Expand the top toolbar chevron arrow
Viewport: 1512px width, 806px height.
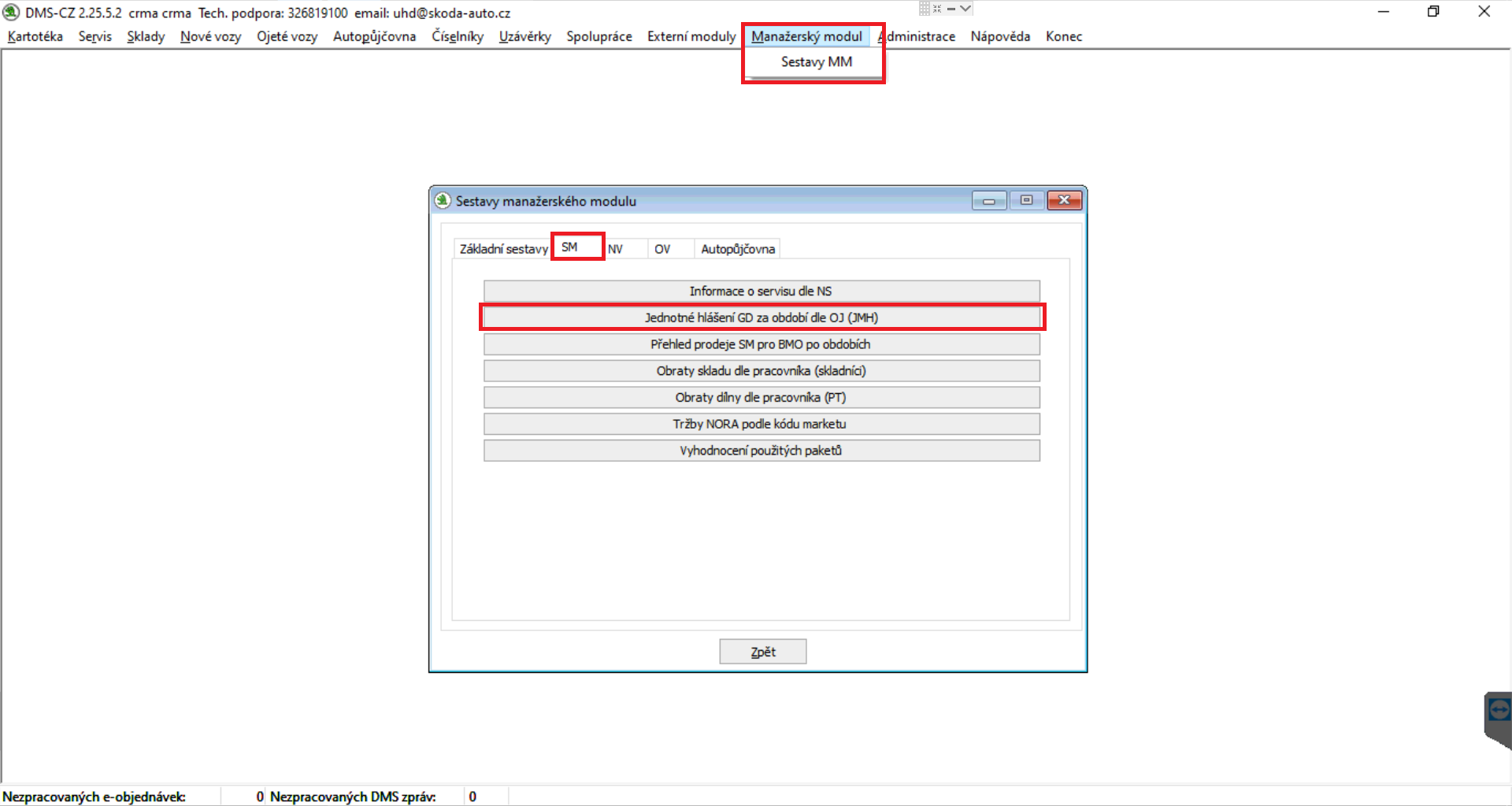(965, 9)
